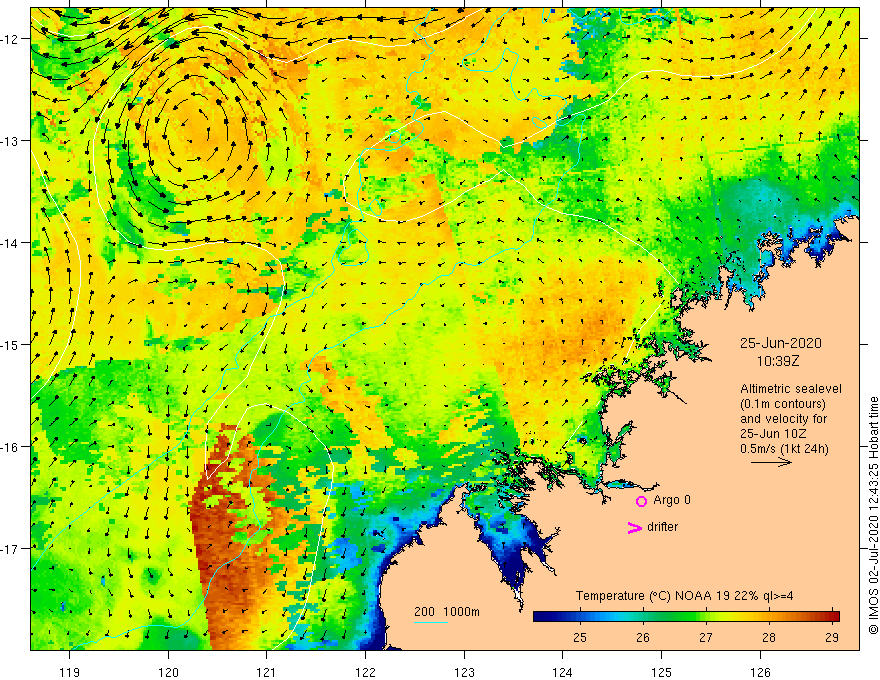Click longitude axis label 123

click(464, 672)
